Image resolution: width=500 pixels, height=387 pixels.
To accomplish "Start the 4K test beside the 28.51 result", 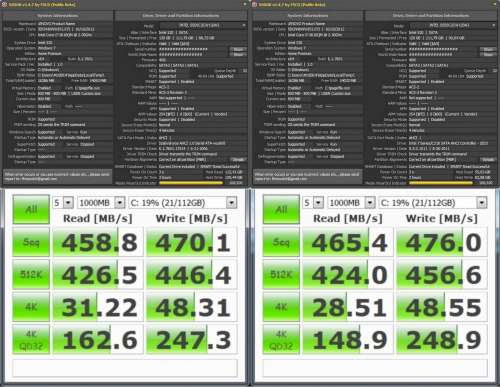I will 281,307.
